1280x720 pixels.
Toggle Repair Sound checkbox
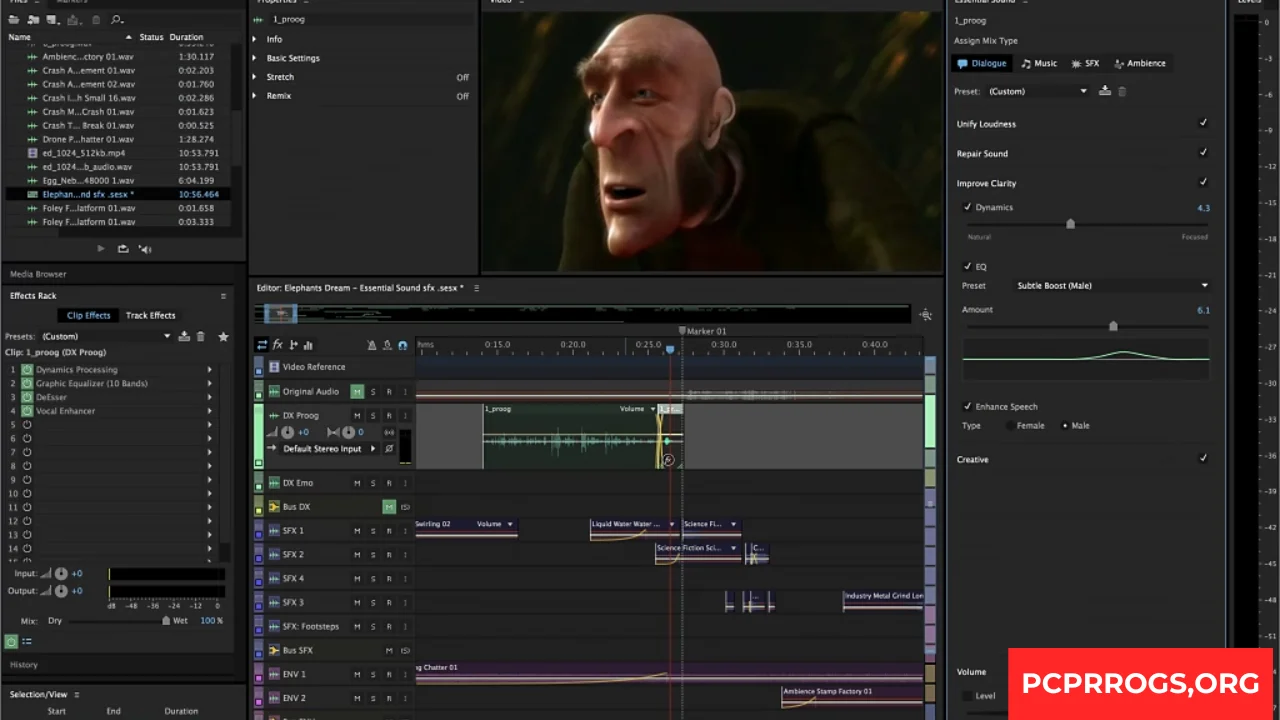click(1203, 153)
